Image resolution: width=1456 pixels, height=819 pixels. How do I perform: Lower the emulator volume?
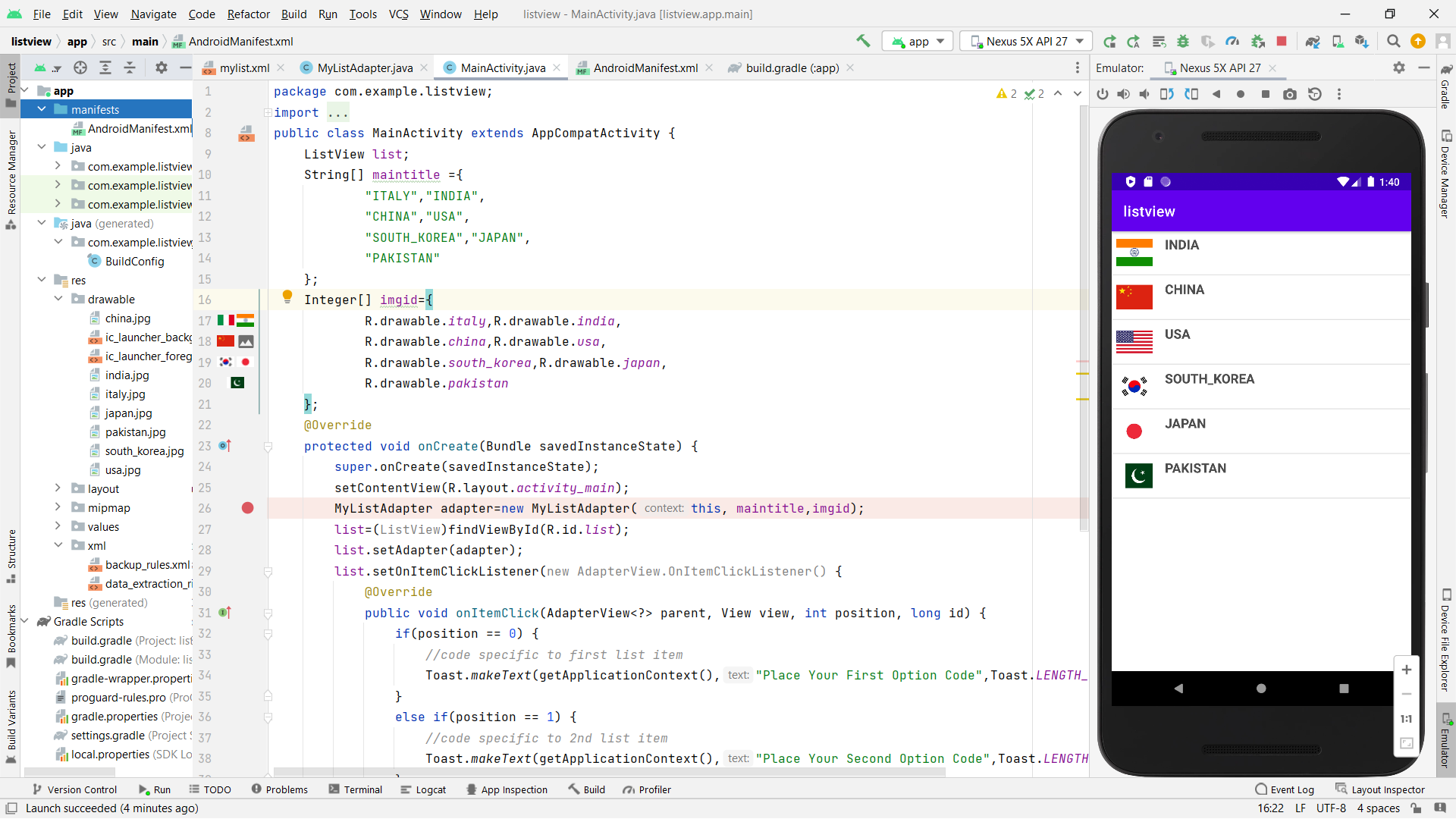pos(1144,94)
